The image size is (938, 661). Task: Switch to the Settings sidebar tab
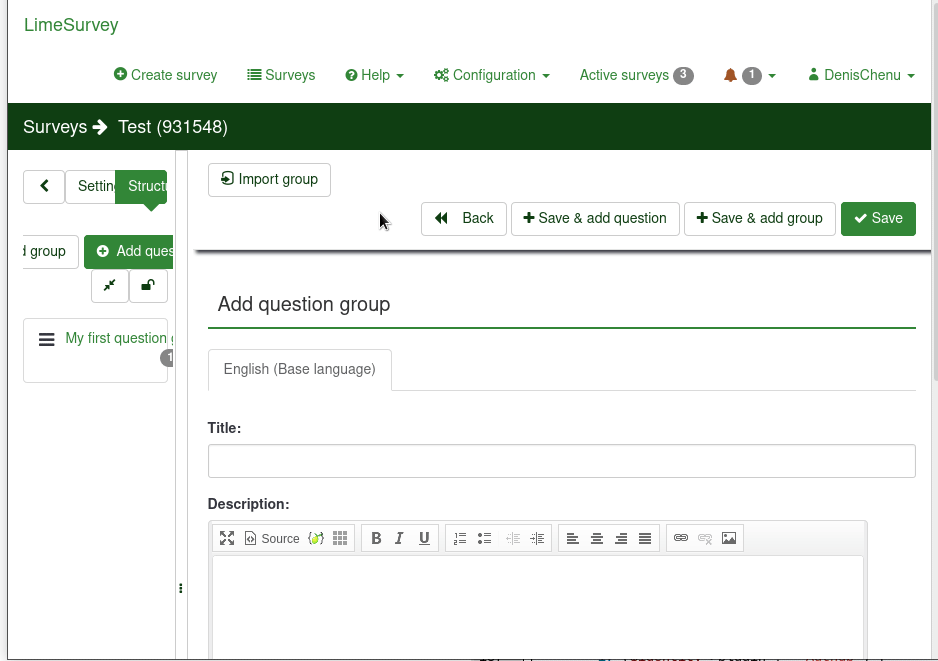coord(94,186)
